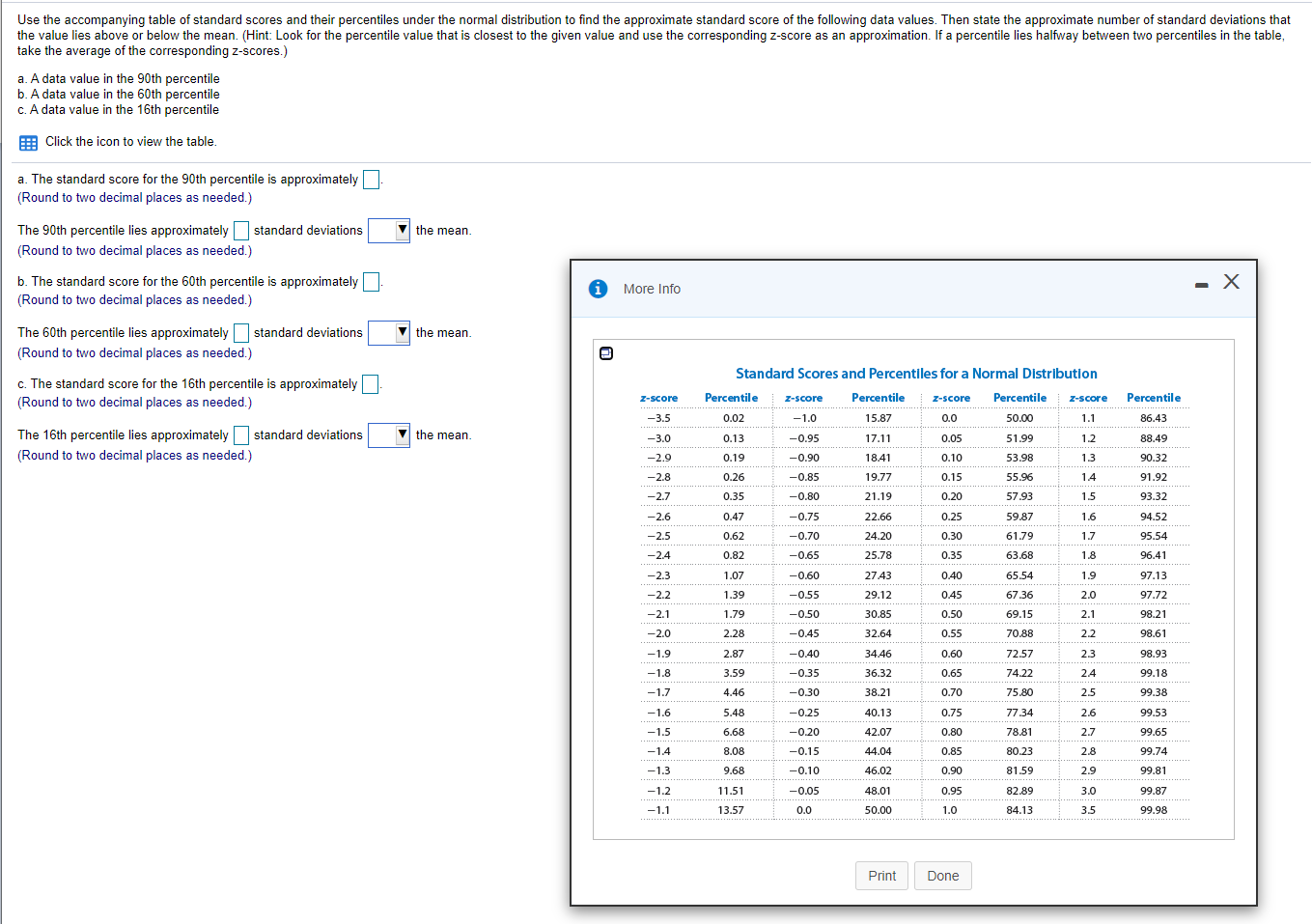Close the More Info dialog with the X
The width and height of the screenshot is (1312, 924).
[x=1231, y=281]
